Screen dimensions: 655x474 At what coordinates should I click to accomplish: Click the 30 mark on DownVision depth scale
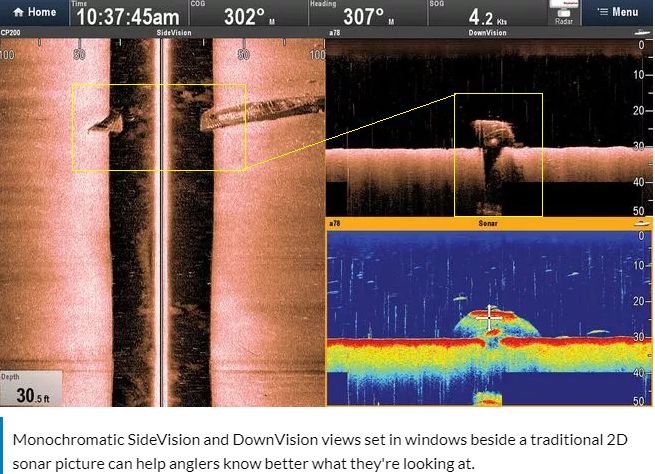(x=638, y=146)
